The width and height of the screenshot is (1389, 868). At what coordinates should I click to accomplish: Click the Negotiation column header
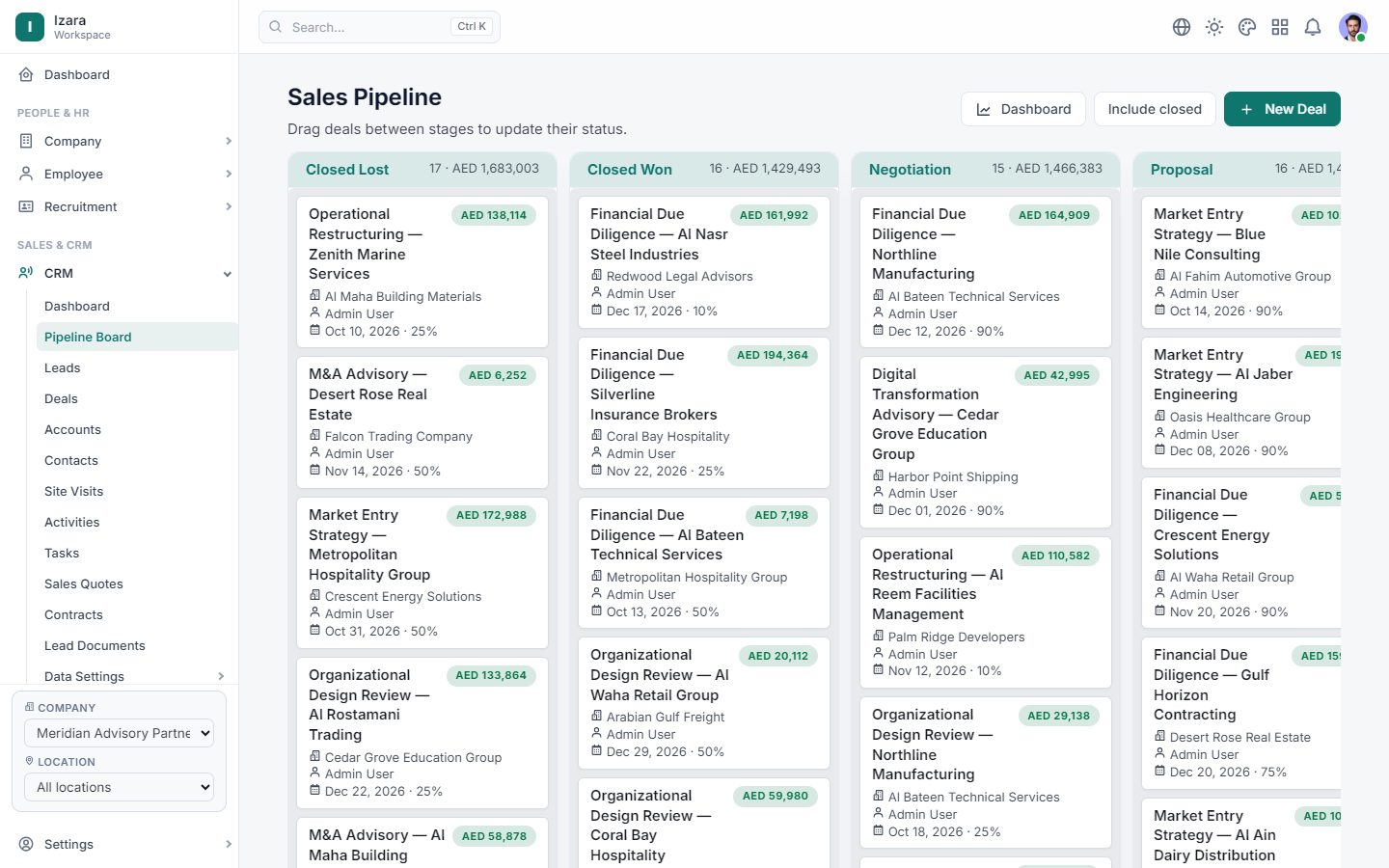986,169
